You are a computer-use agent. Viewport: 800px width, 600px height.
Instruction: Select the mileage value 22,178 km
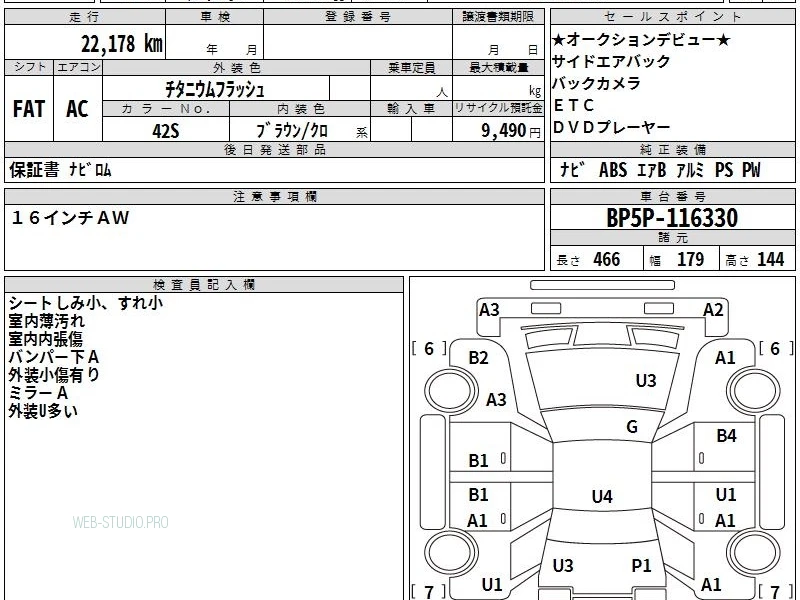(x=121, y=44)
